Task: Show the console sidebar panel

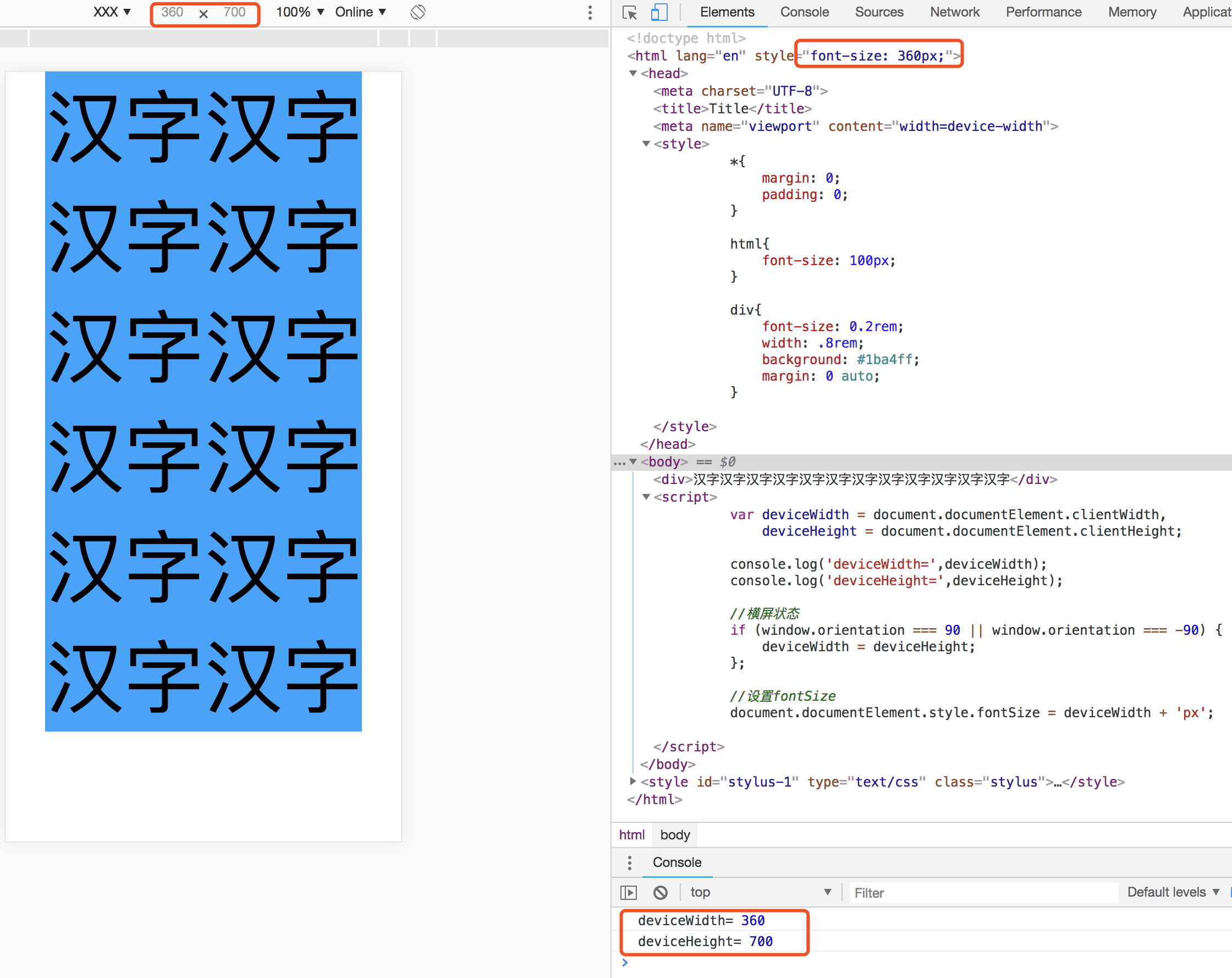Action: coord(629,892)
